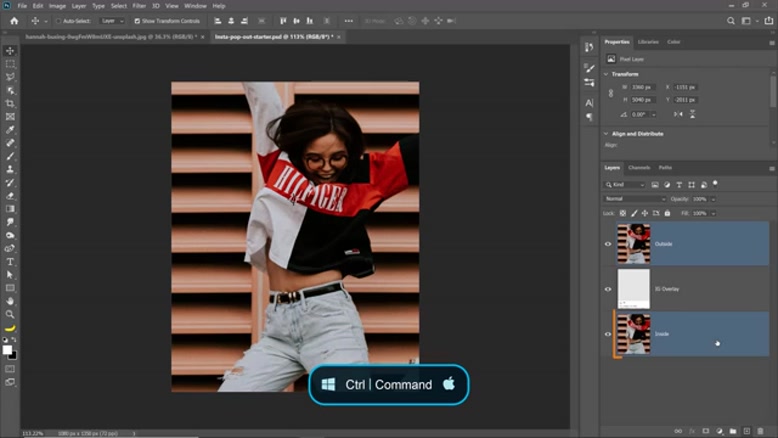Switch to the Channels tab

(639, 168)
